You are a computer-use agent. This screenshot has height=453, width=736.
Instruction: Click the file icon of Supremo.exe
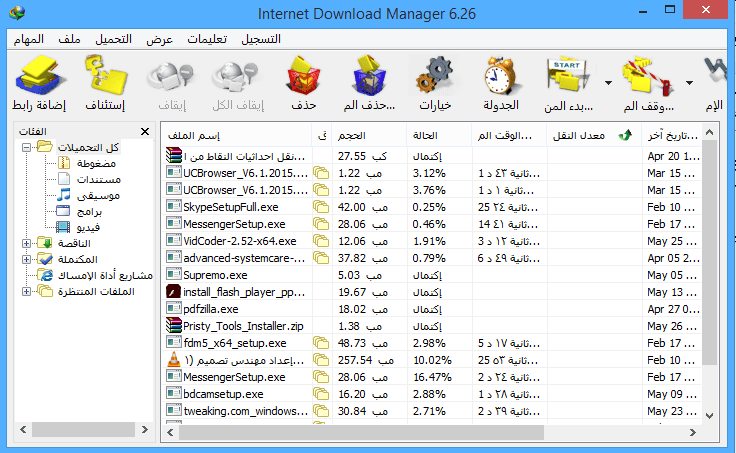(174, 274)
